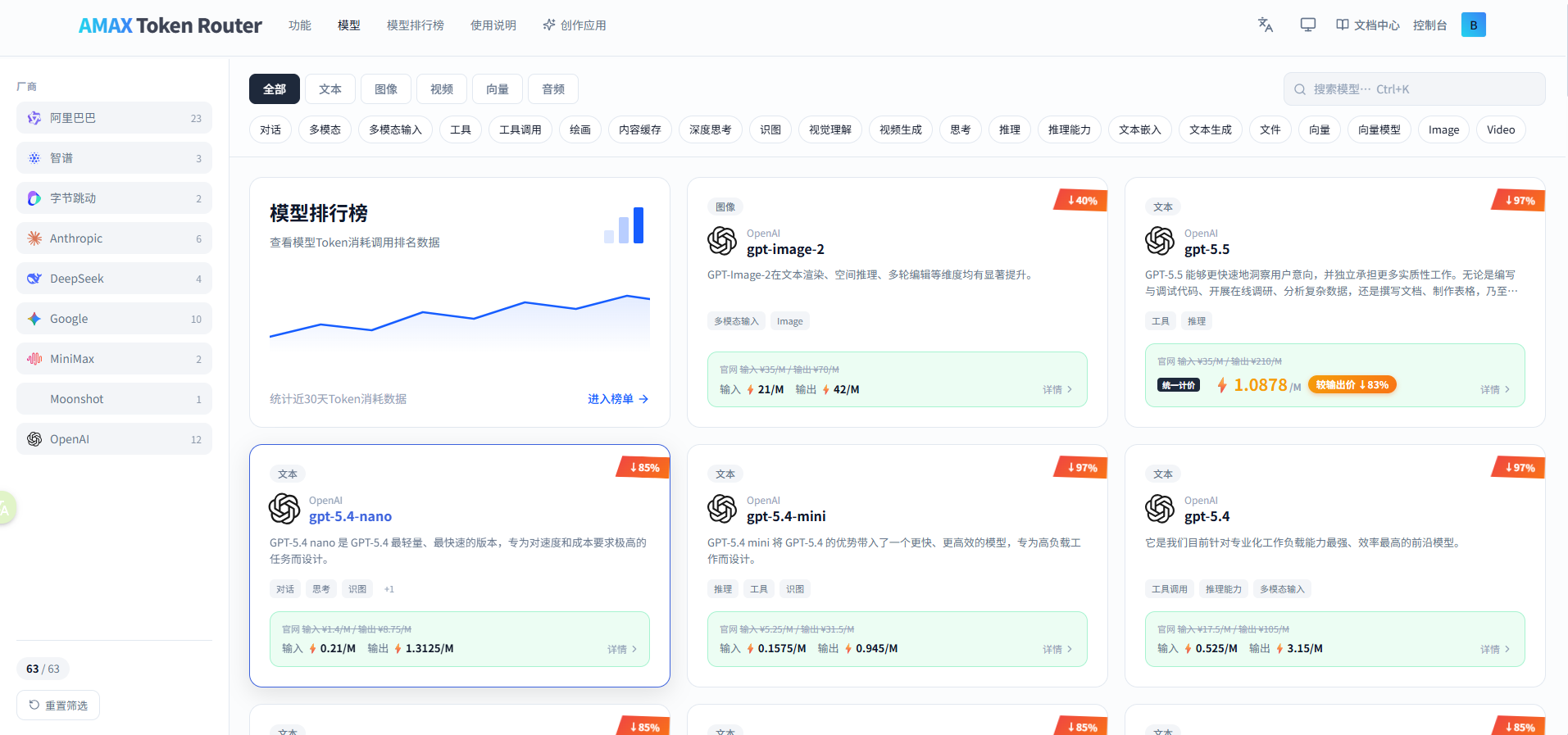
Task: Click the 字节跳动 vendor logo icon
Action: pos(34,198)
